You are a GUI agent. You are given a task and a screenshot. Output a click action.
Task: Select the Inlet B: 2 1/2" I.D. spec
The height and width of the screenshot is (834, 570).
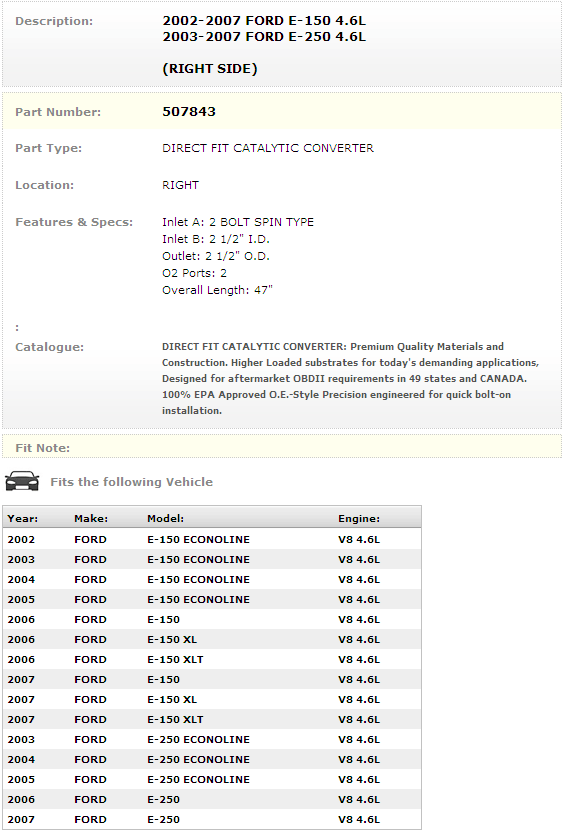[216, 239]
